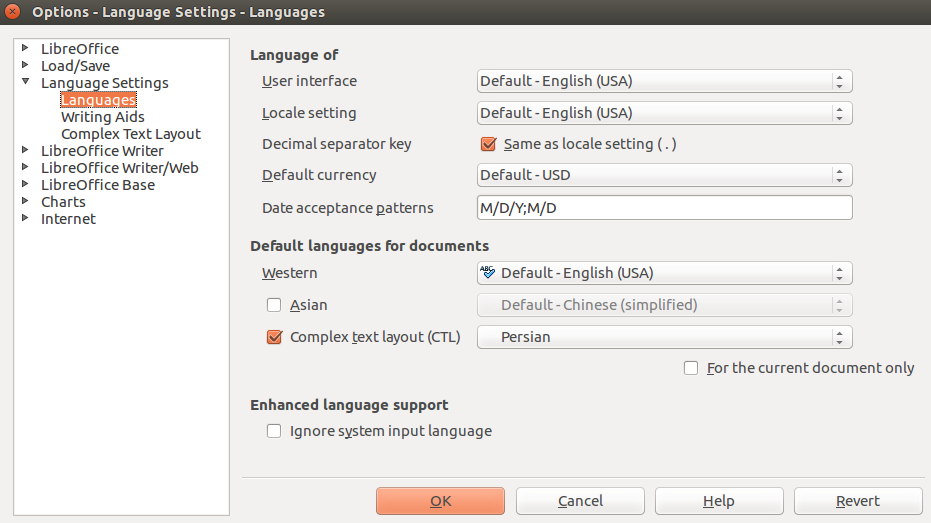Select Languages in the options tree
The width and height of the screenshot is (931, 523).
click(99, 100)
